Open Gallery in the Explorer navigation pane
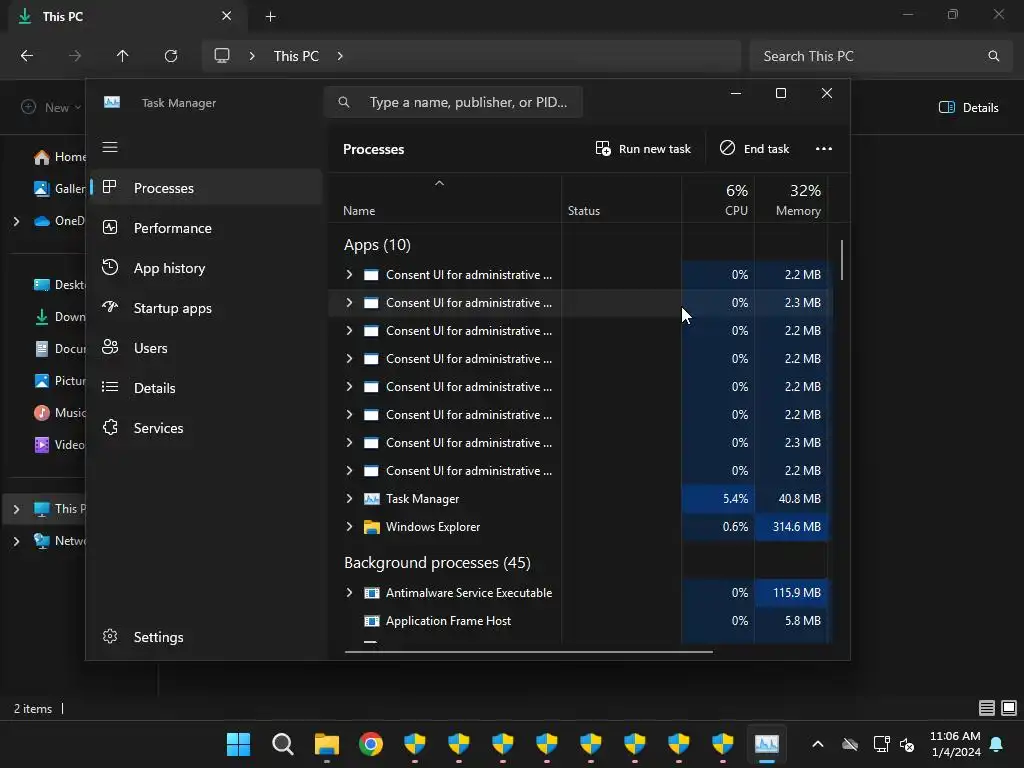This screenshot has height=768, width=1024. [59, 189]
